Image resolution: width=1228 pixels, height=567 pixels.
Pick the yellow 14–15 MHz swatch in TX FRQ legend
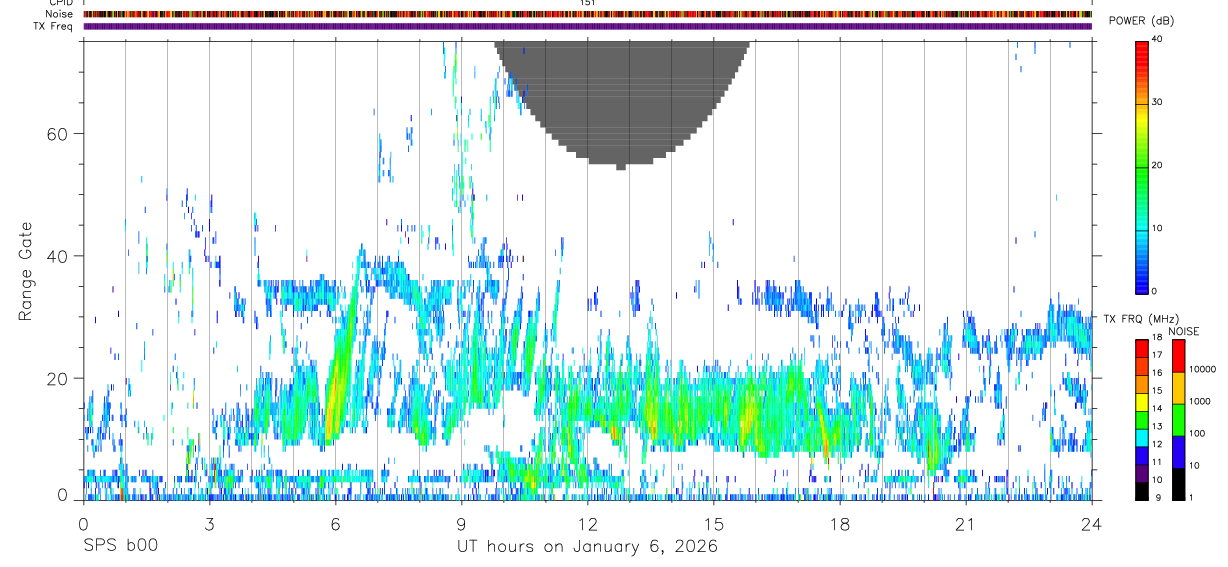(x=1141, y=400)
